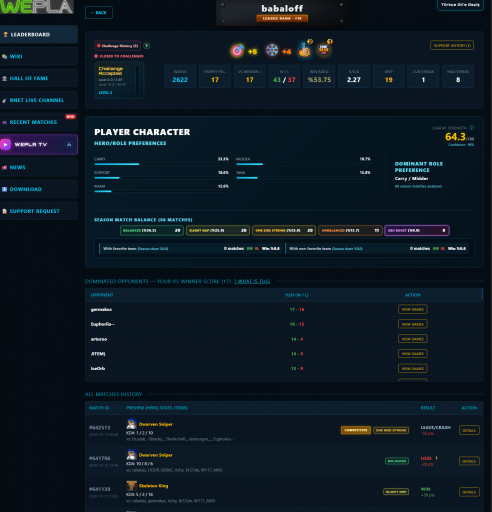This screenshot has width=492, height=512.
Task: Open details for match #642513
Action: pyautogui.click(x=469, y=430)
